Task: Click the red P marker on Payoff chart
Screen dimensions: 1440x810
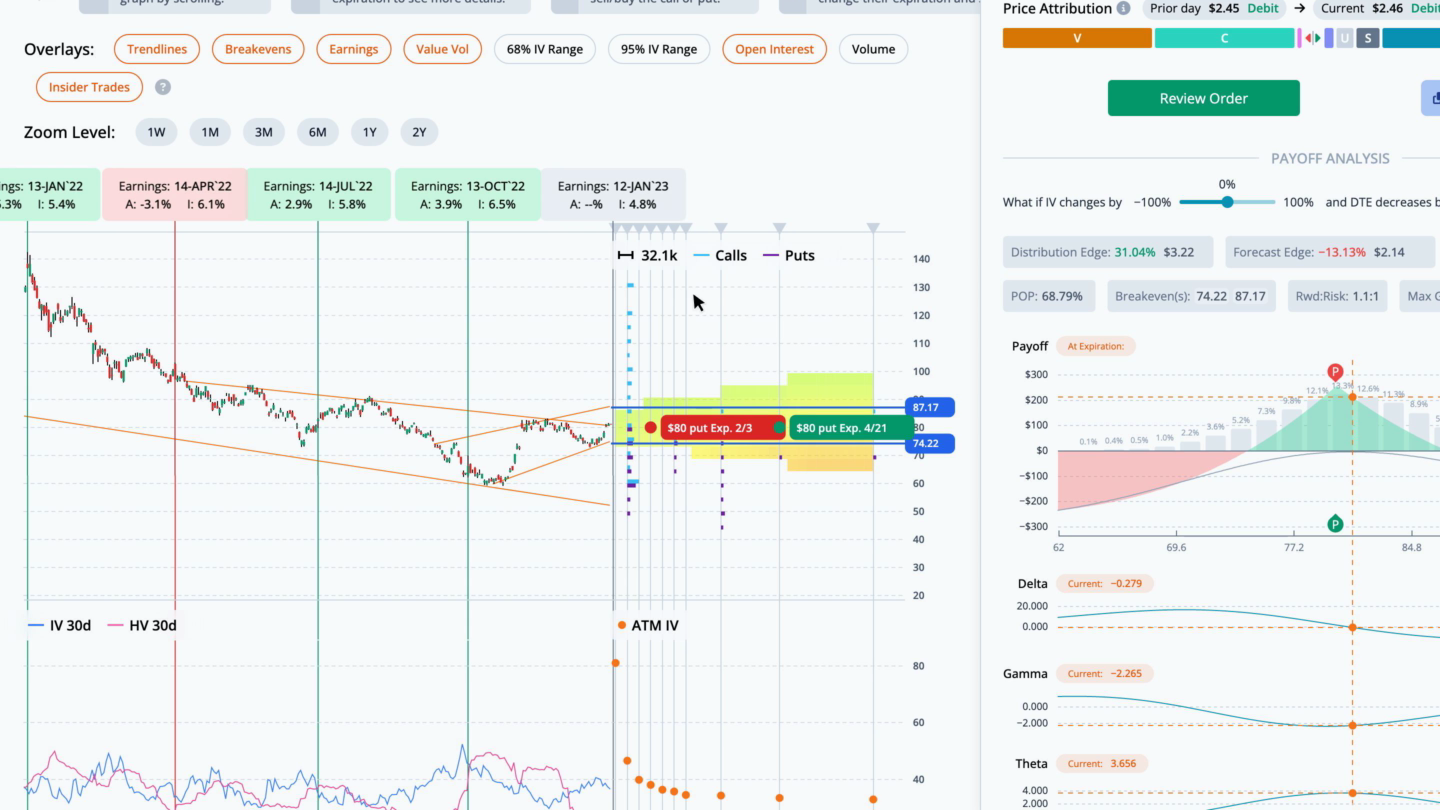Action: pyautogui.click(x=1335, y=372)
